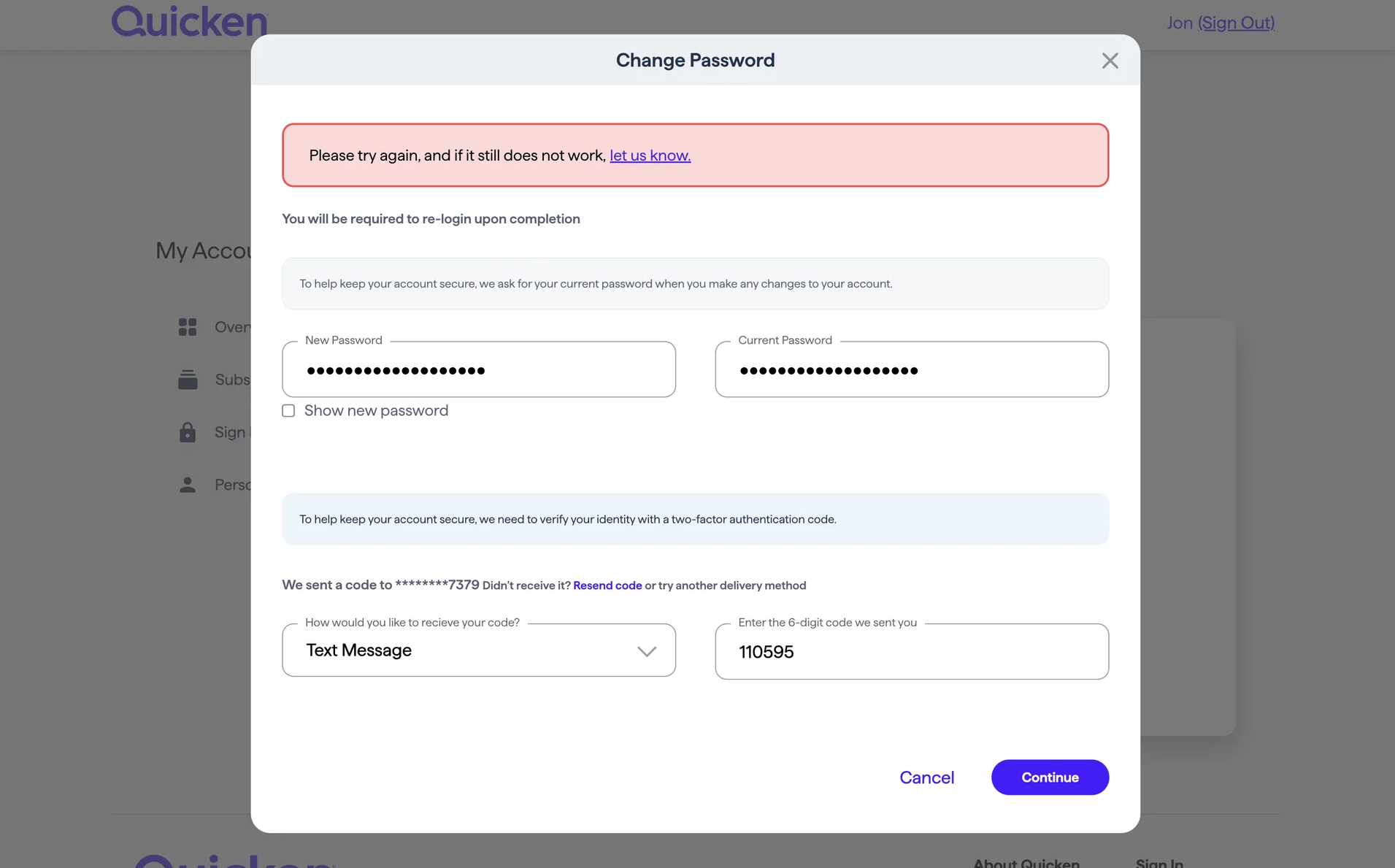Click the Sign In lock icon
Viewport: 1395px width, 868px height.
coord(188,432)
